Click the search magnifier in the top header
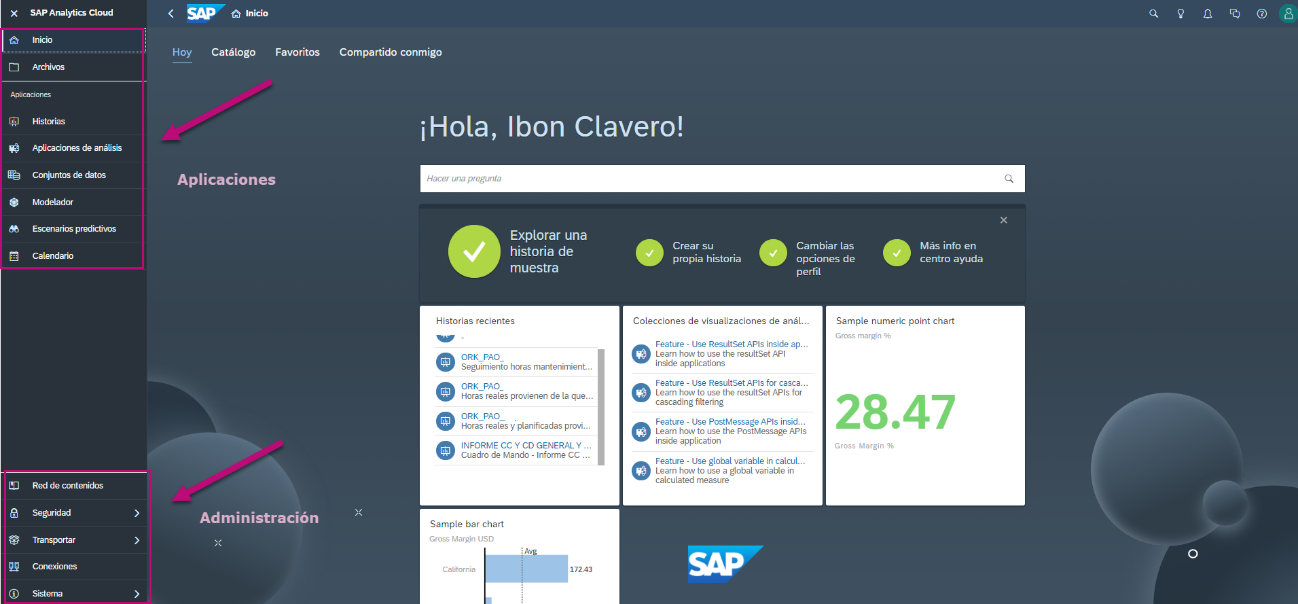 [1154, 14]
